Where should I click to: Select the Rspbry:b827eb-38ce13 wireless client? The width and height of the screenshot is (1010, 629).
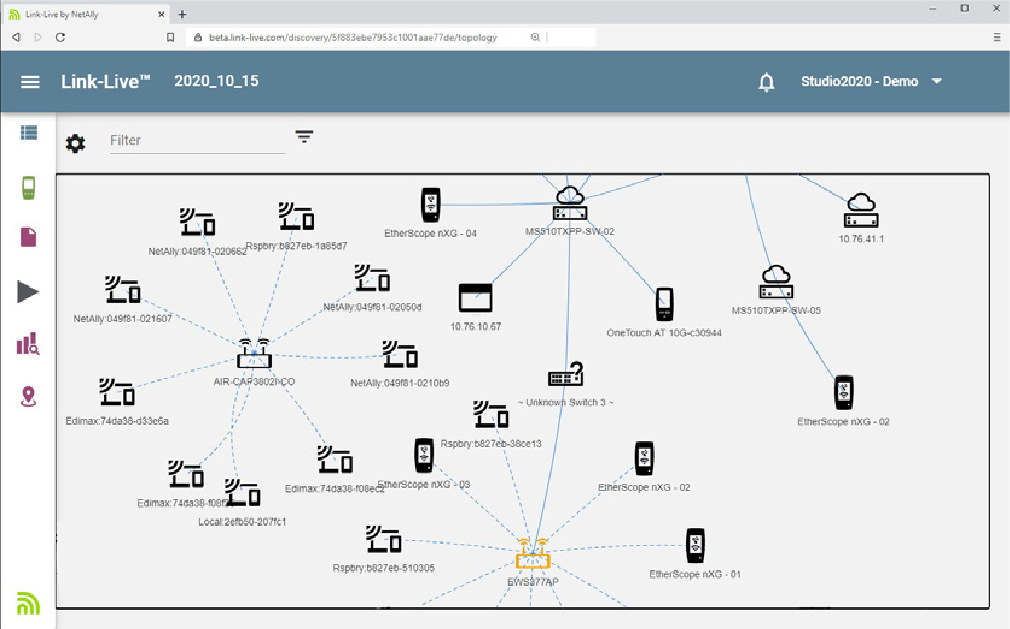click(x=491, y=415)
